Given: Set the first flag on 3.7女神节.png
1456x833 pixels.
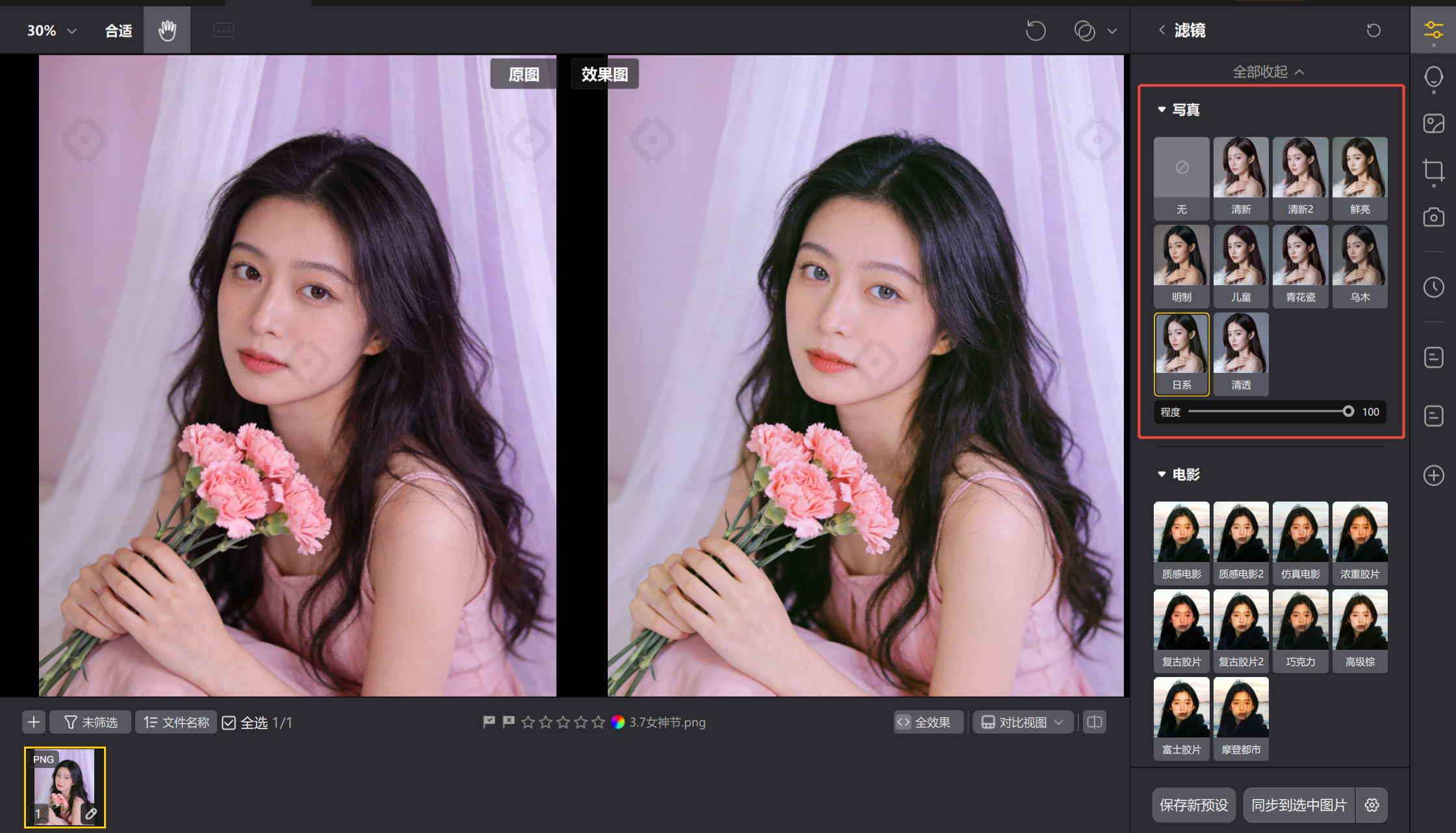Looking at the screenshot, I should coord(489,722).
